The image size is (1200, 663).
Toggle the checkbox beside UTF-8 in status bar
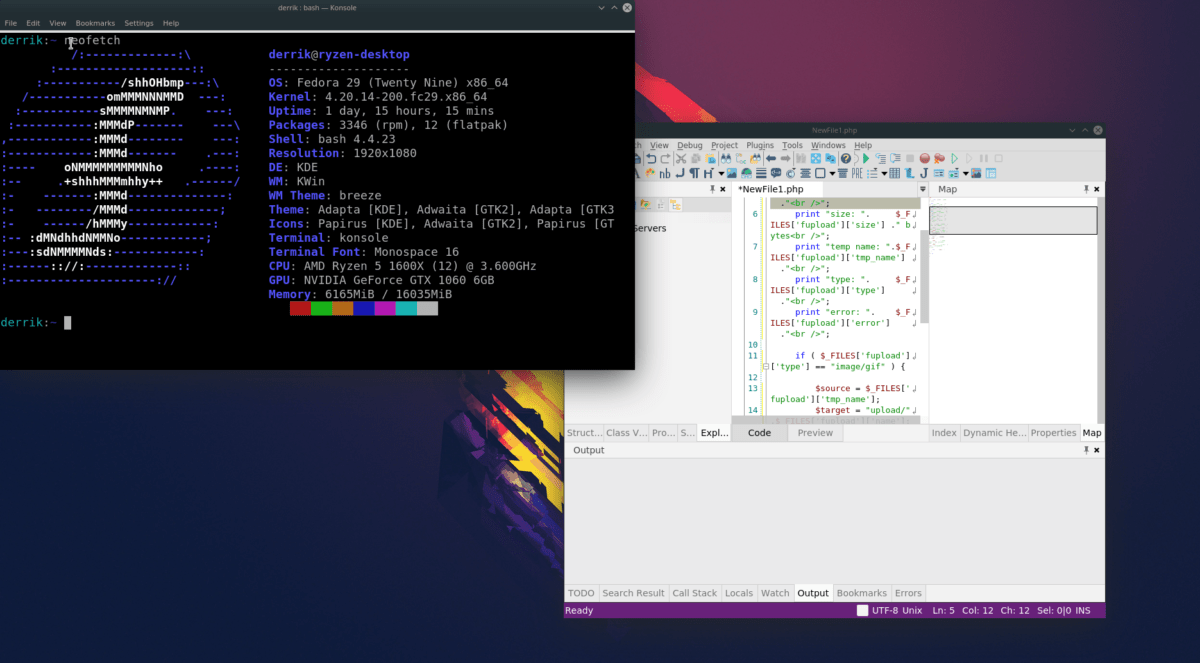[862, 610]
